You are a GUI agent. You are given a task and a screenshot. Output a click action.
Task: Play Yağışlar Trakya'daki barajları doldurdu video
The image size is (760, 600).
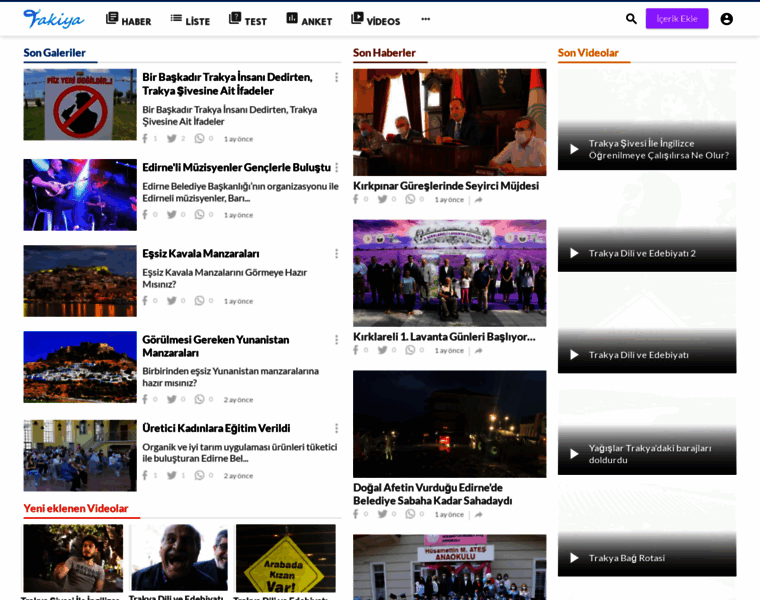[x=574, y=454]
